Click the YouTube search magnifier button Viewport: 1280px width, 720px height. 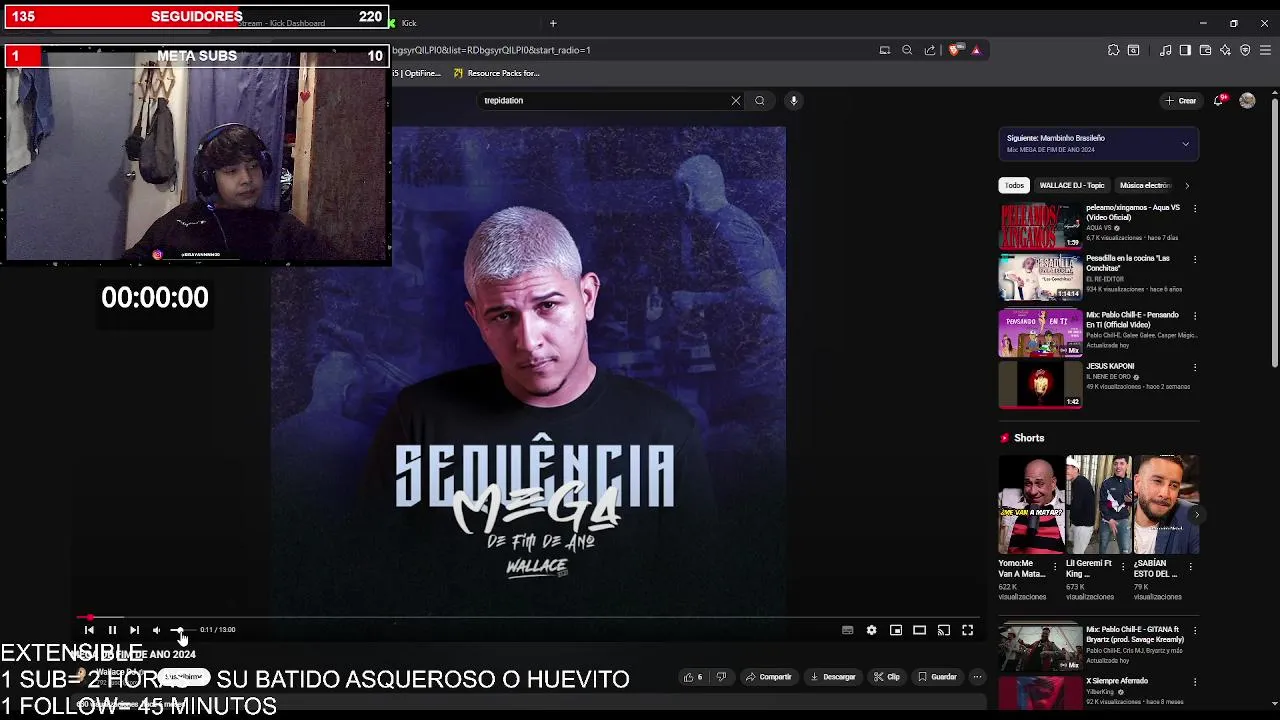tap(760, 100)
